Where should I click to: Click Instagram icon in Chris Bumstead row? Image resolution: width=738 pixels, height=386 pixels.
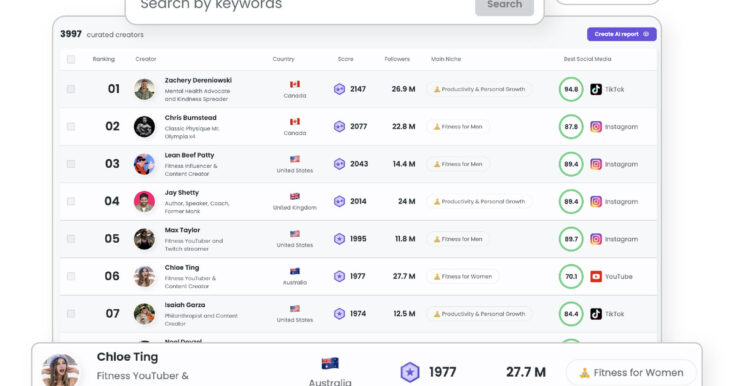point(596,127)
